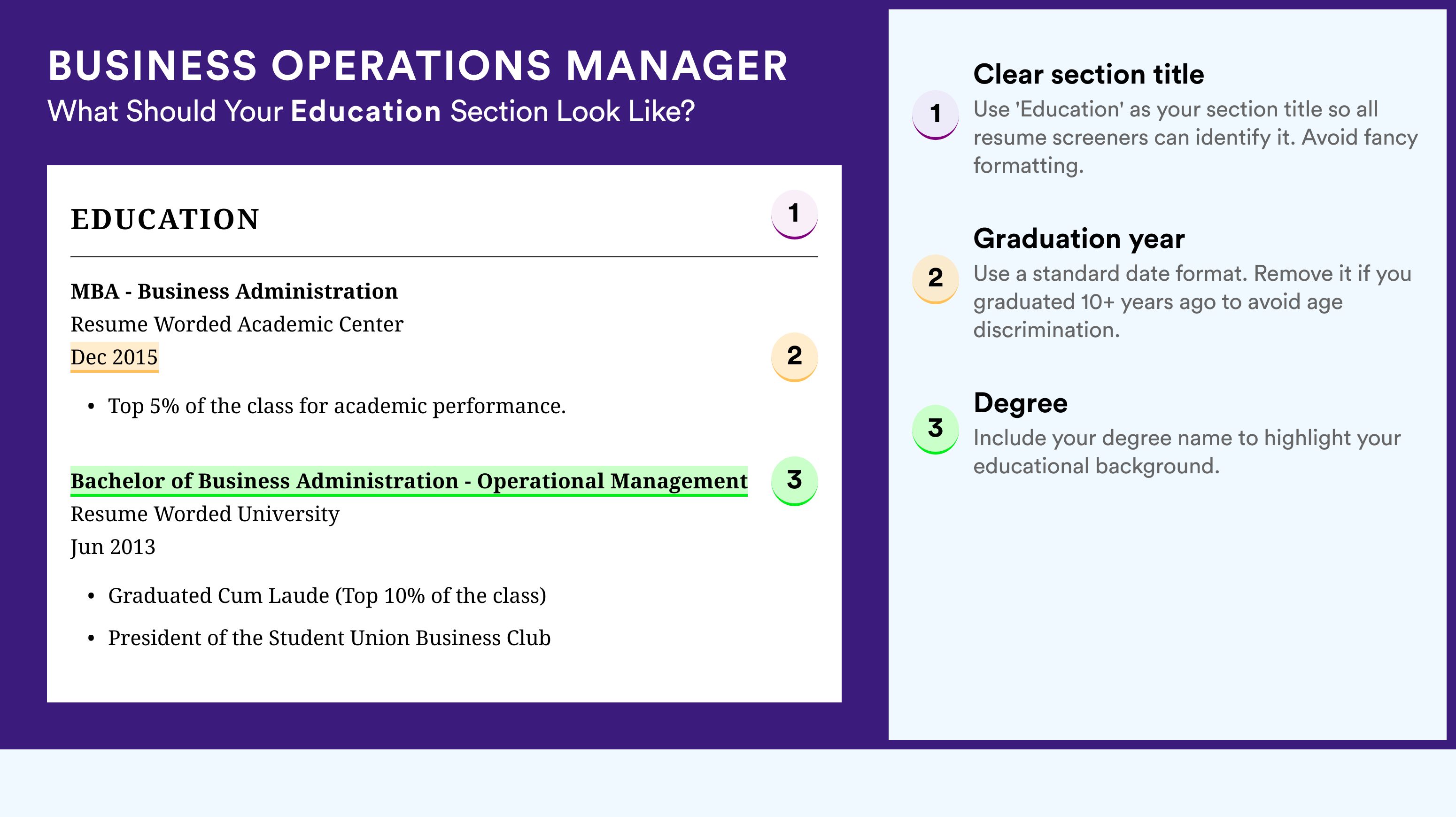The height and width of the screenshot is (817, 1456).
Task: Click the green 3 badge next to Degree
Action: (936, 430)
